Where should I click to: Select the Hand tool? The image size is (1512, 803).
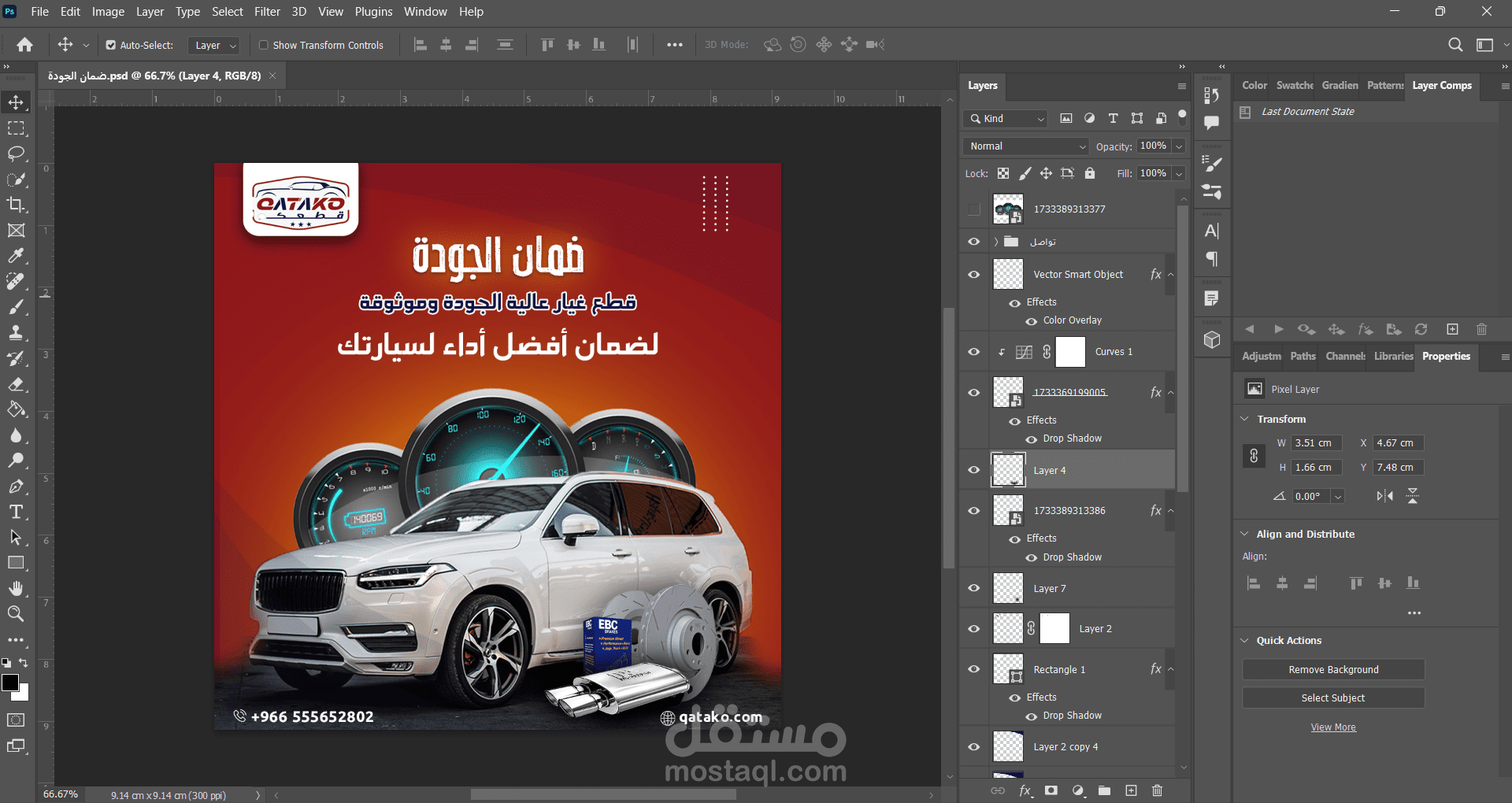[x=16, y=588]
